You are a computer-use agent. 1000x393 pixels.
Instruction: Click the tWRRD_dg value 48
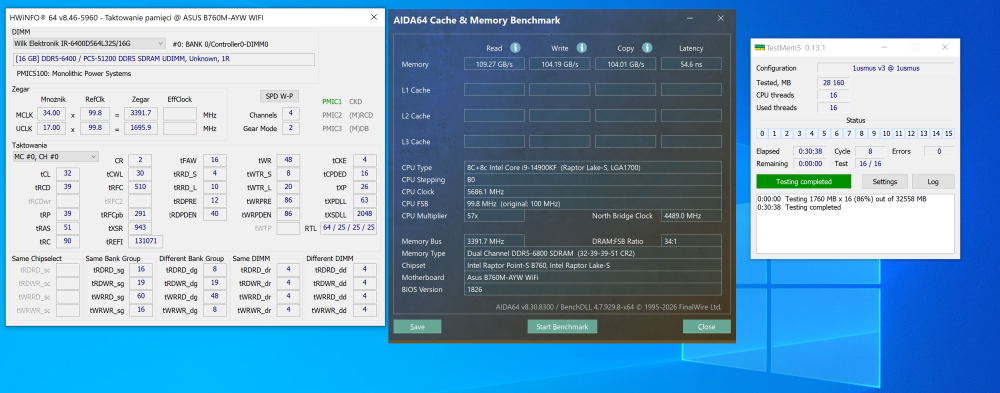(214, 296)
